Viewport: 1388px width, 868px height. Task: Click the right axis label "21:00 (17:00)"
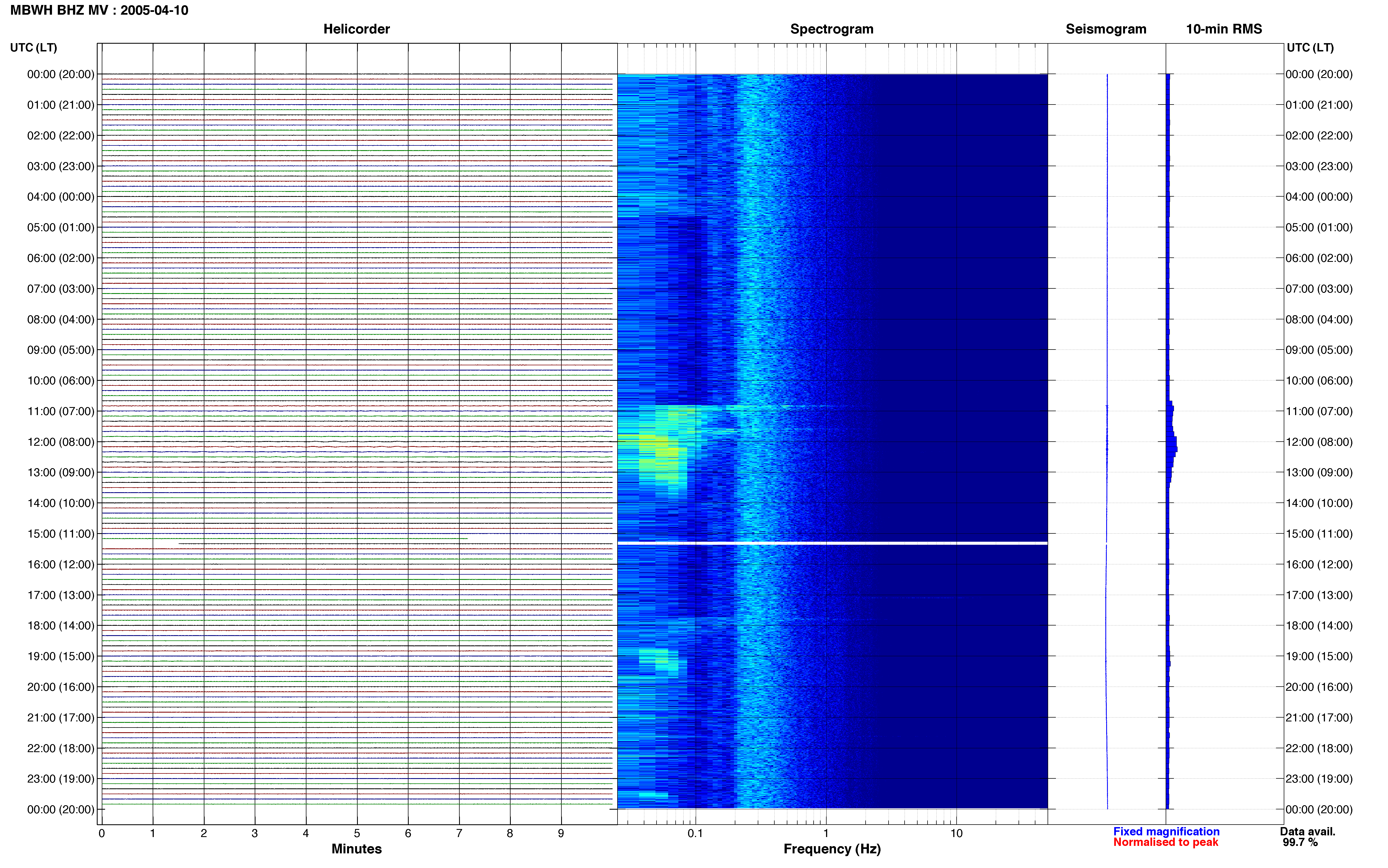point(1319,718)
